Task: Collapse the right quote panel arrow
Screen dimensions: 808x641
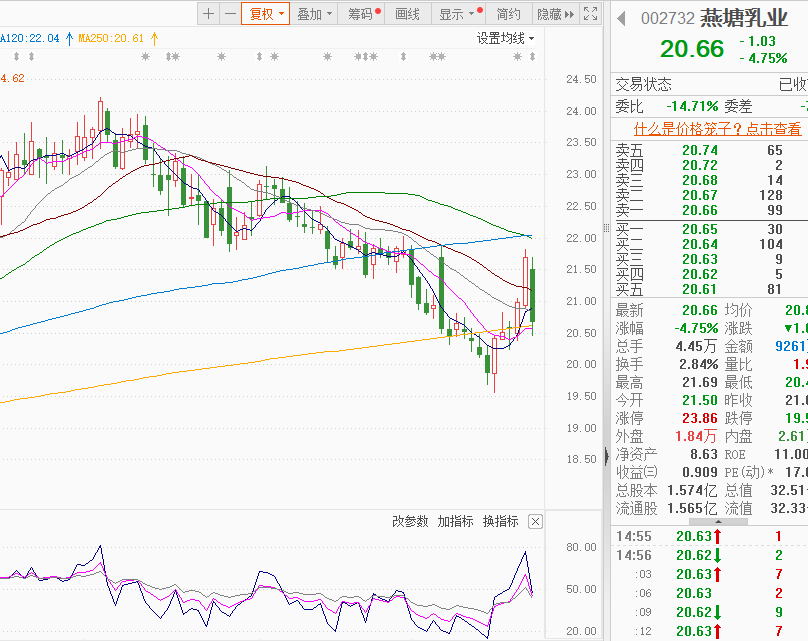Action: tap(607, 457)
